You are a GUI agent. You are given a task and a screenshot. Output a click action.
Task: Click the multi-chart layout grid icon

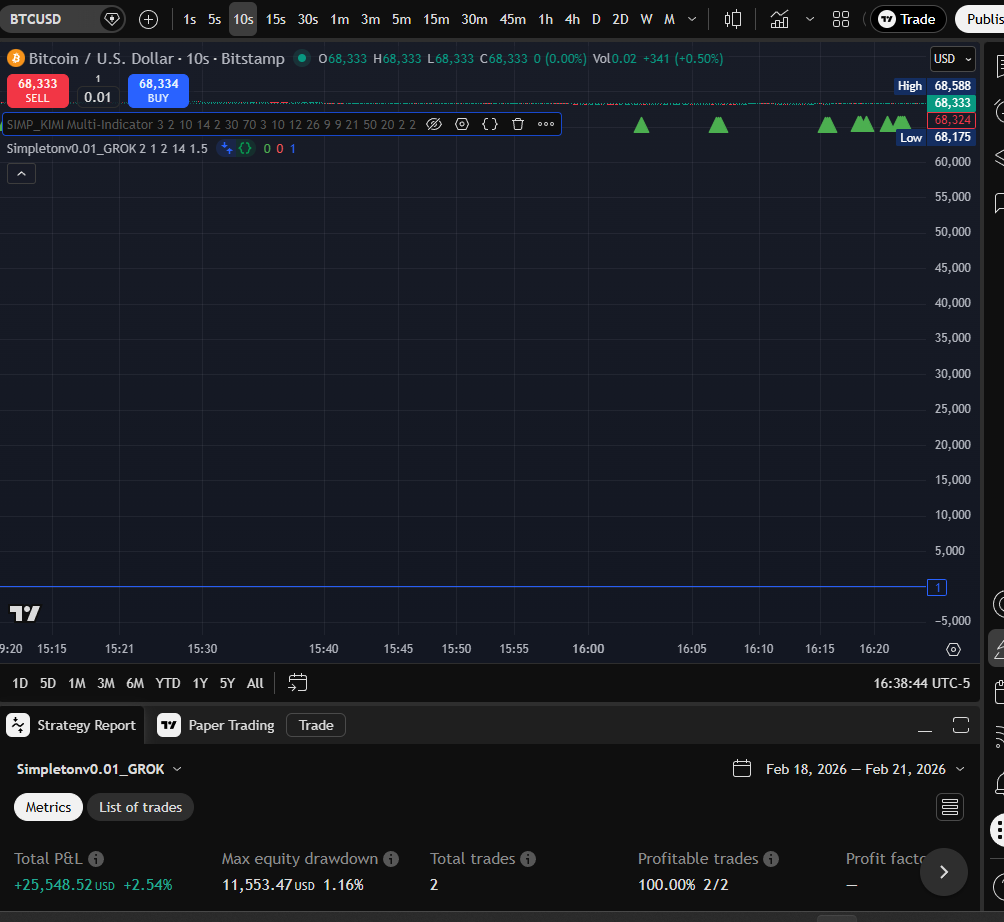point(841,19)
